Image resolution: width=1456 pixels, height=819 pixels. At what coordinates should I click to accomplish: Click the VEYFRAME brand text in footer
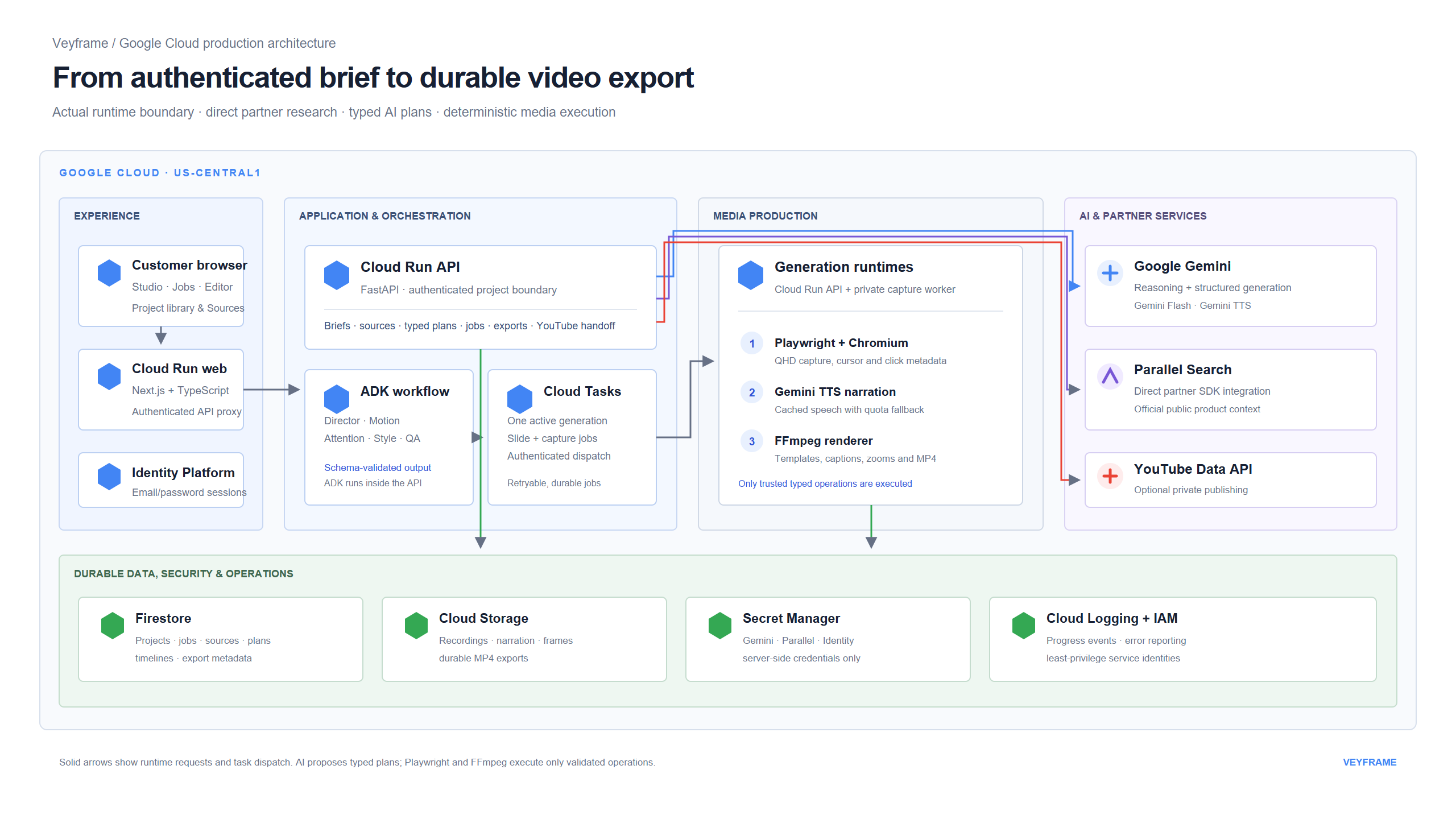pyautogui.click(x=1370, y=762)
